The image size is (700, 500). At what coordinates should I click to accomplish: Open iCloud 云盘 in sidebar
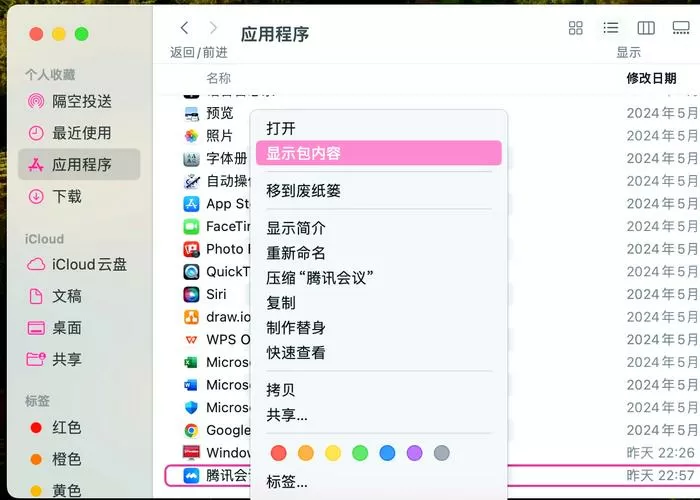[x=77, y=264]
